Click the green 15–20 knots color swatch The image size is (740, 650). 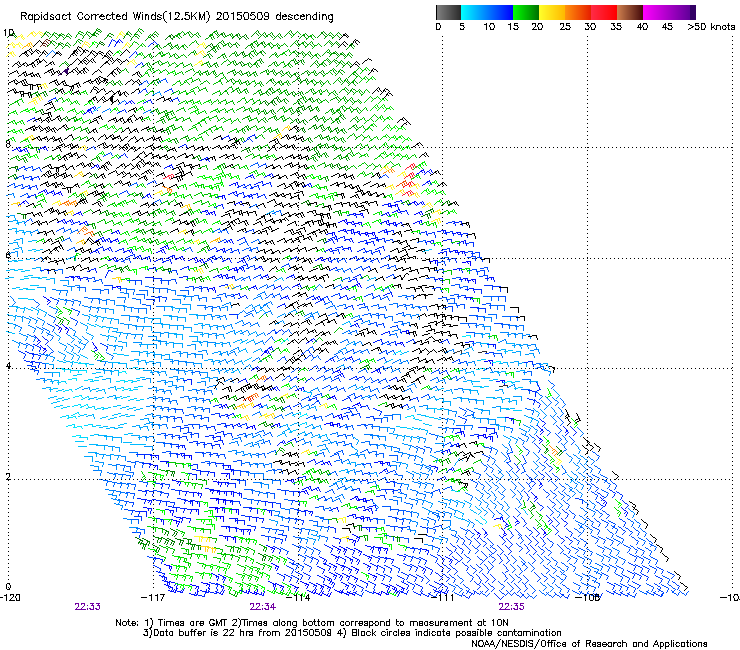526,12
